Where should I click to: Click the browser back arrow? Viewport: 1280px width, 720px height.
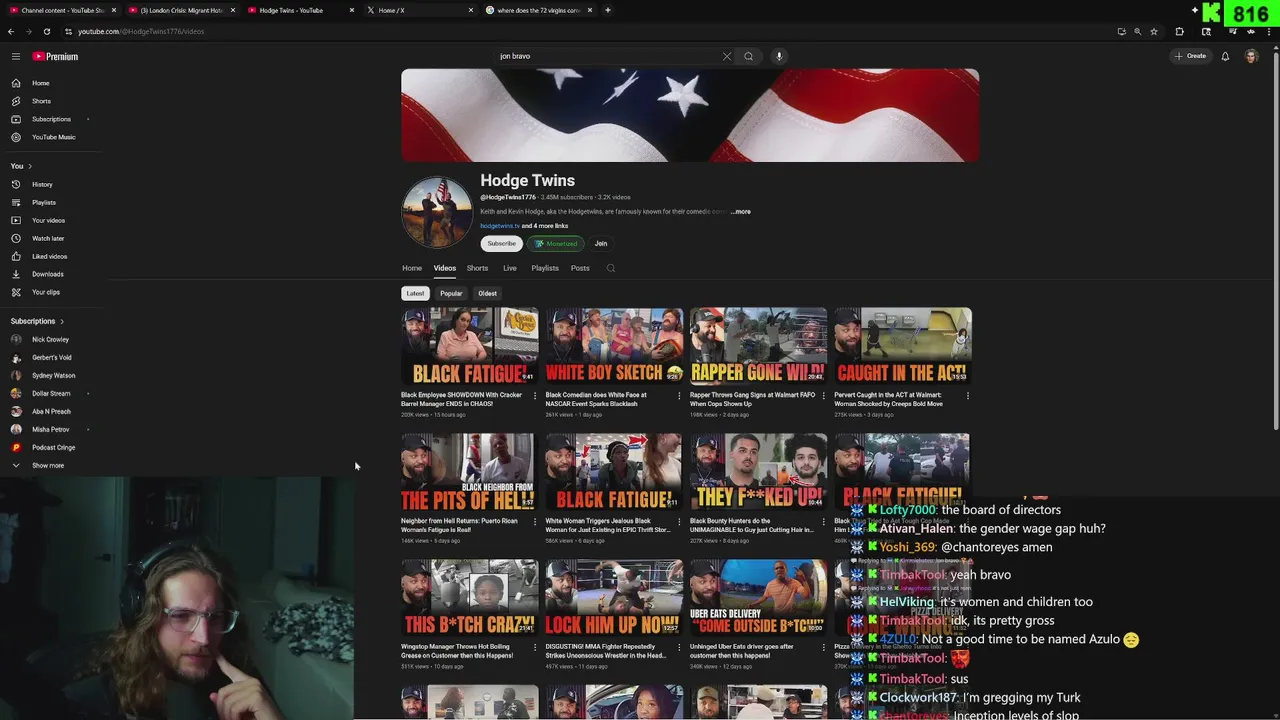[11, 31]
